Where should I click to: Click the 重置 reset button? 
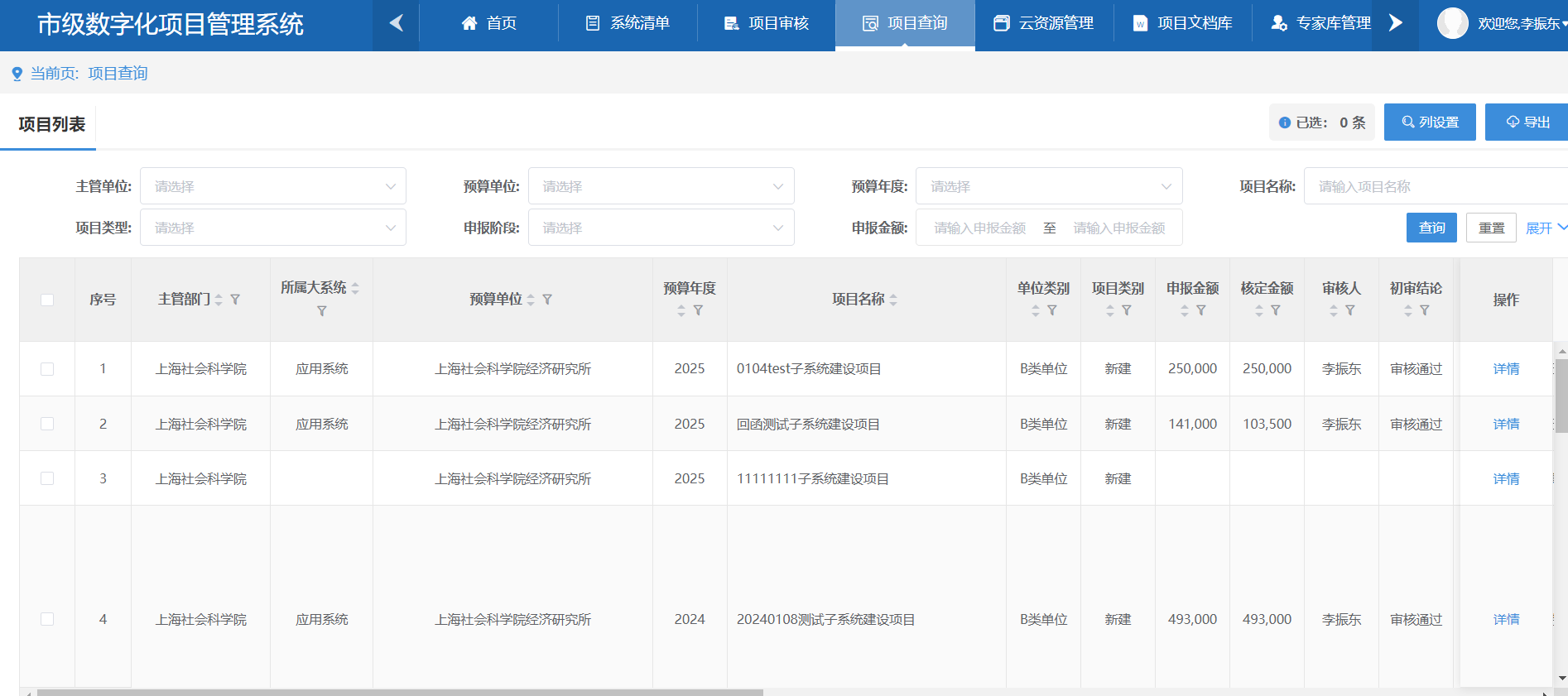(x=1491, y=228)
